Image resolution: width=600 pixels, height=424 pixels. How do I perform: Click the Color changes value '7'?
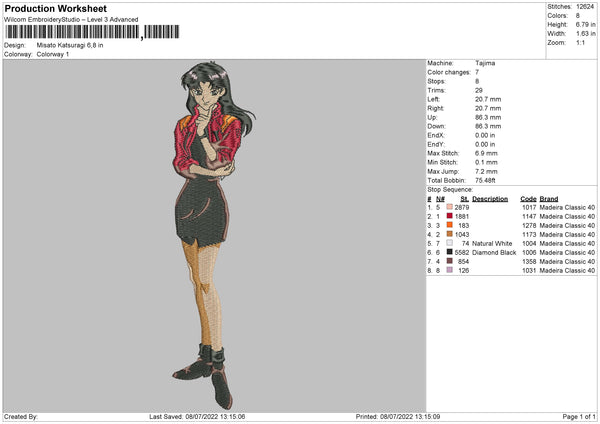coord(477,72)
